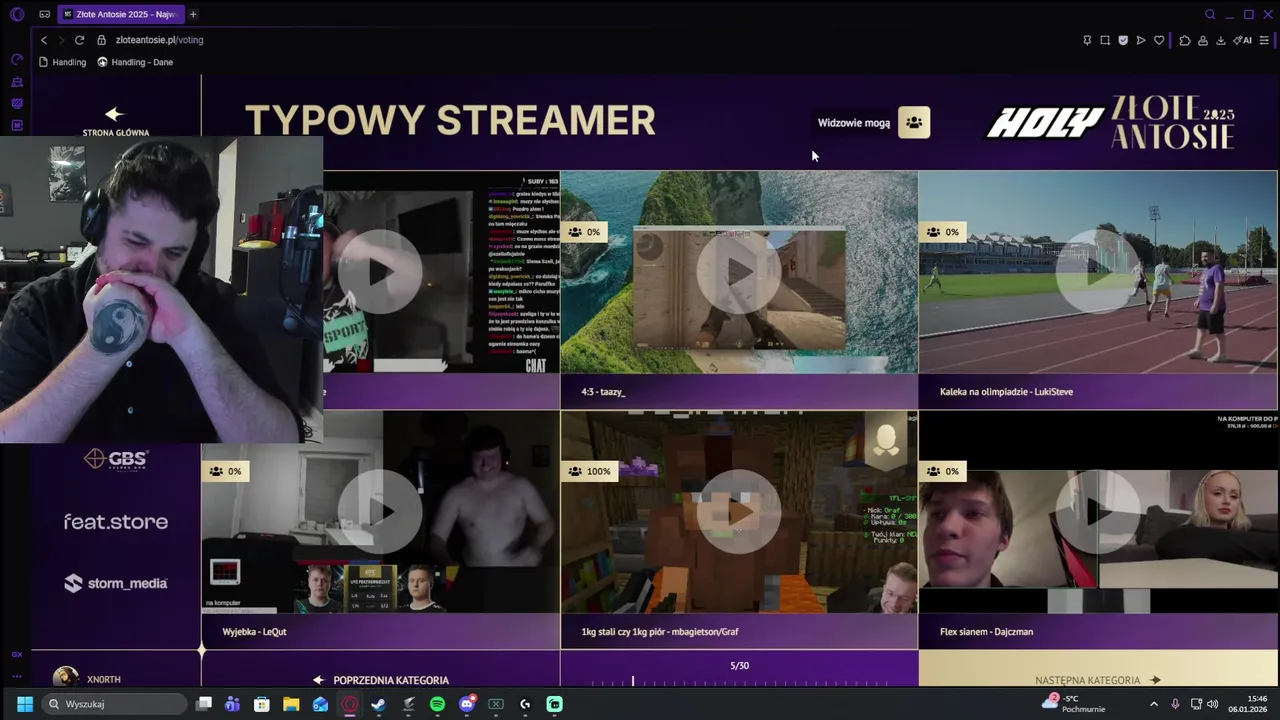Open the storm_media sponsor link

point(115,583)
